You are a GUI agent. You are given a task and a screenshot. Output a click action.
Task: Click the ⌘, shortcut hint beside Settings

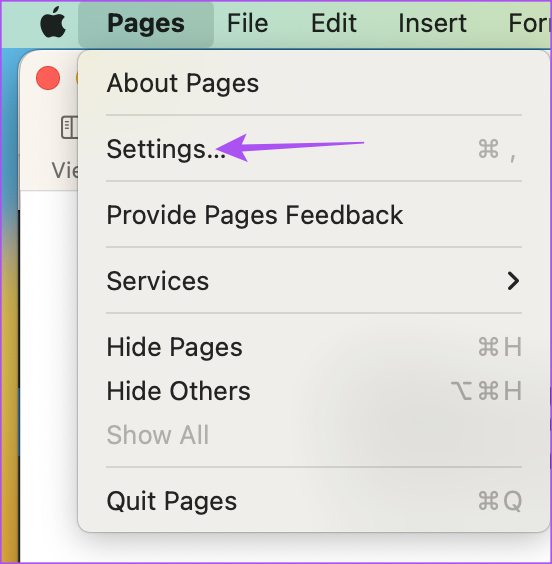[x=498, y=149]
